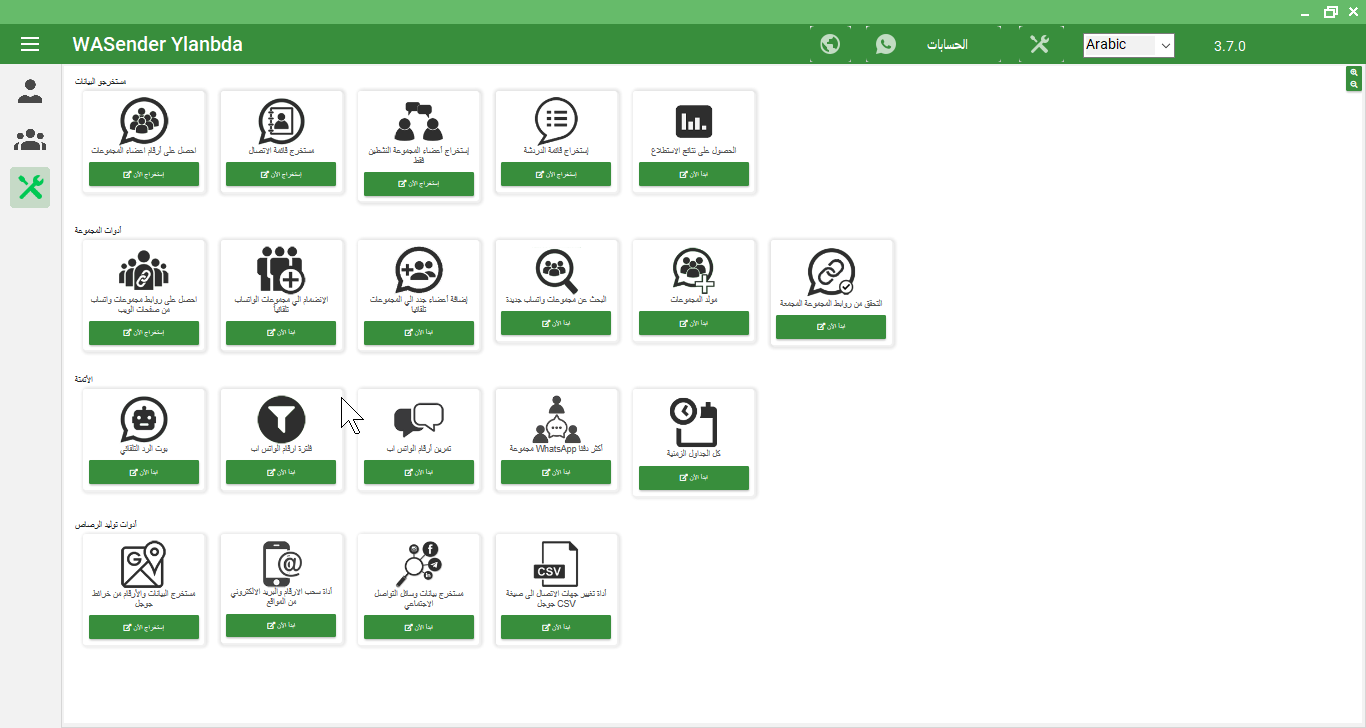Click start button under number filter card

(281, 472)
